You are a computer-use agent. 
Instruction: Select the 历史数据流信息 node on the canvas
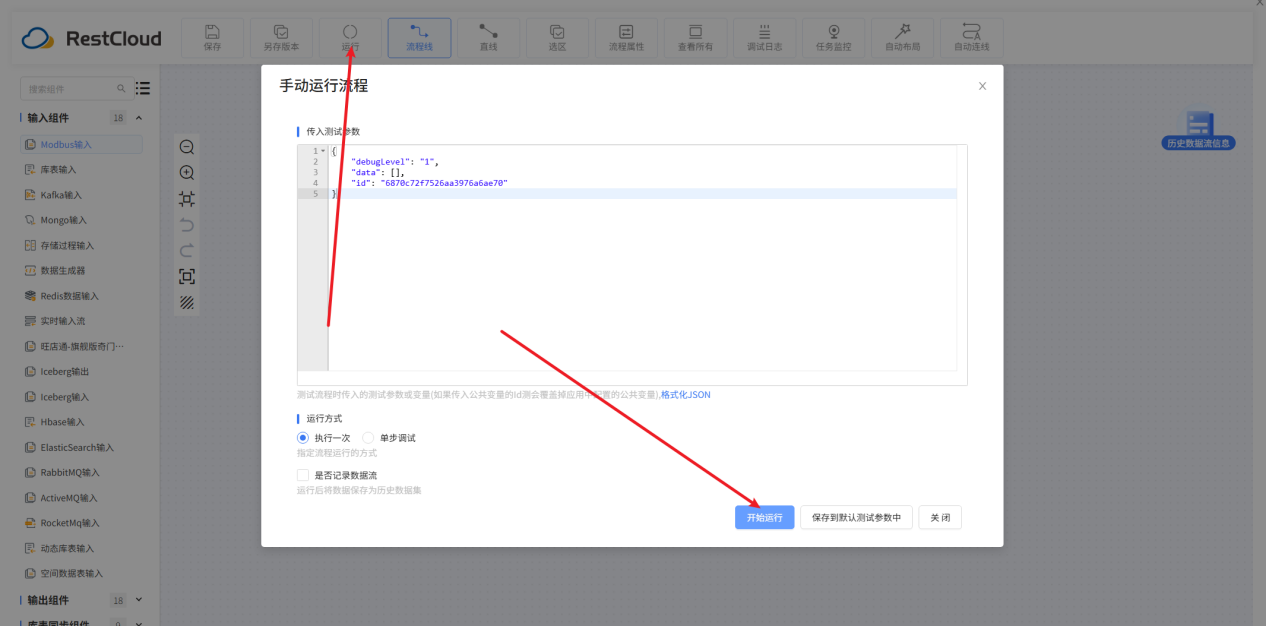[x=1199, y=131]
